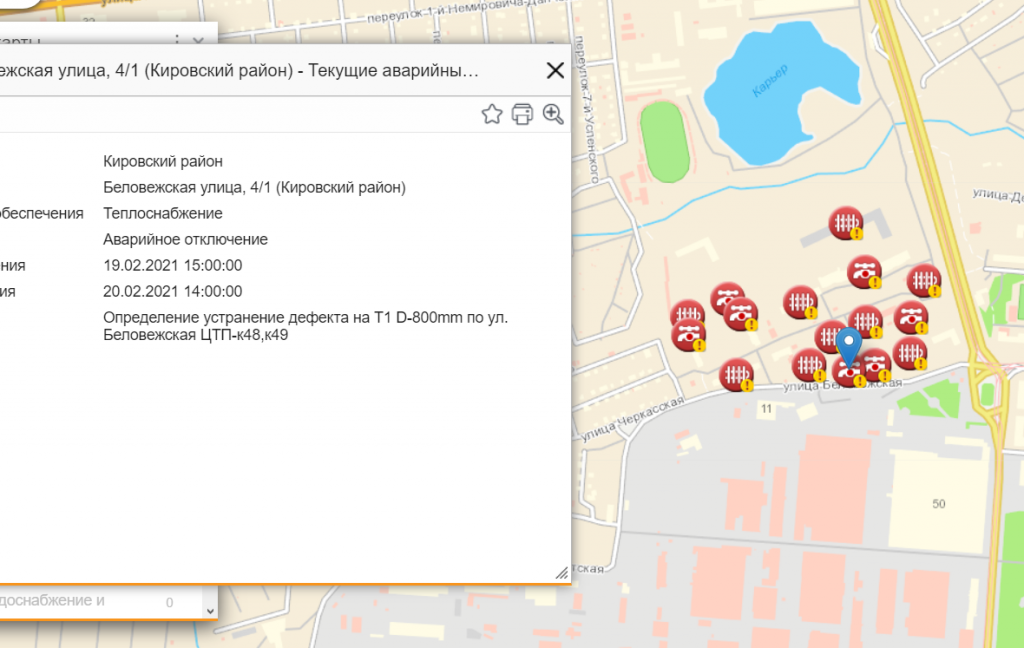Click the resize handle at the popup's bottom-right corner
Viewport: 1024px width, 648px height.
561,573
